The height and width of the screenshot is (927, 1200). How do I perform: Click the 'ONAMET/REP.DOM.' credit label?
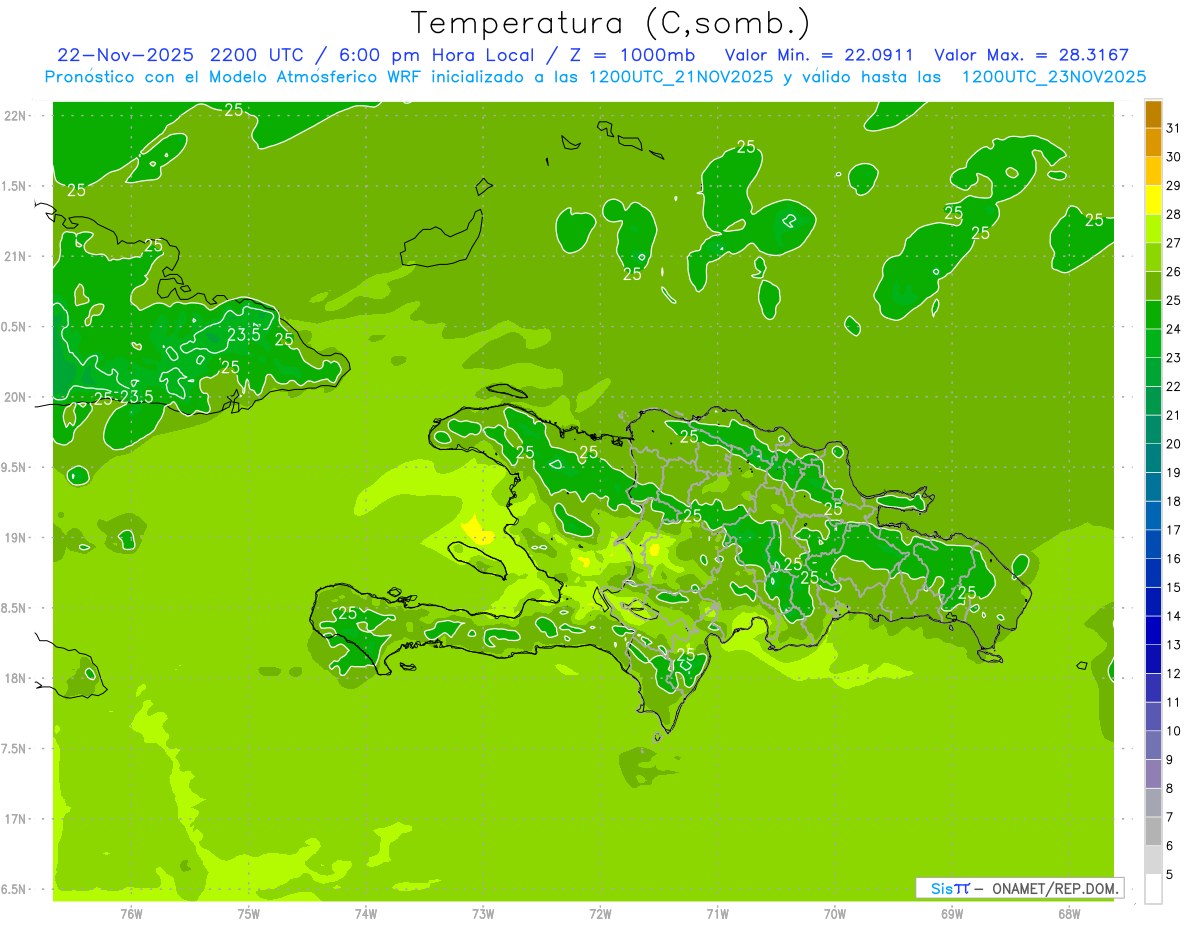click(x=1056, y=888)
